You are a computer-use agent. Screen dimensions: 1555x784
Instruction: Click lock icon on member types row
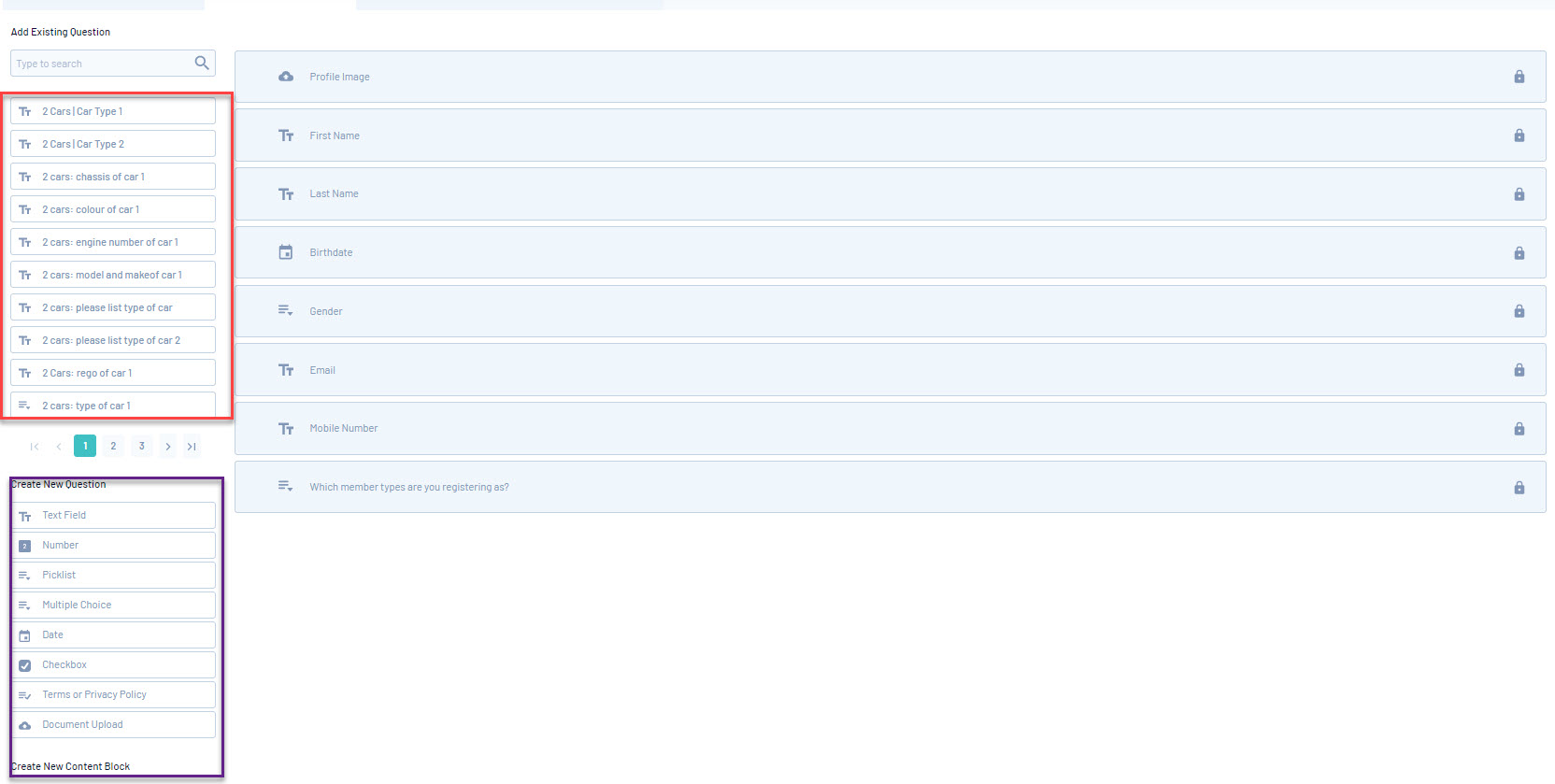1519,488
